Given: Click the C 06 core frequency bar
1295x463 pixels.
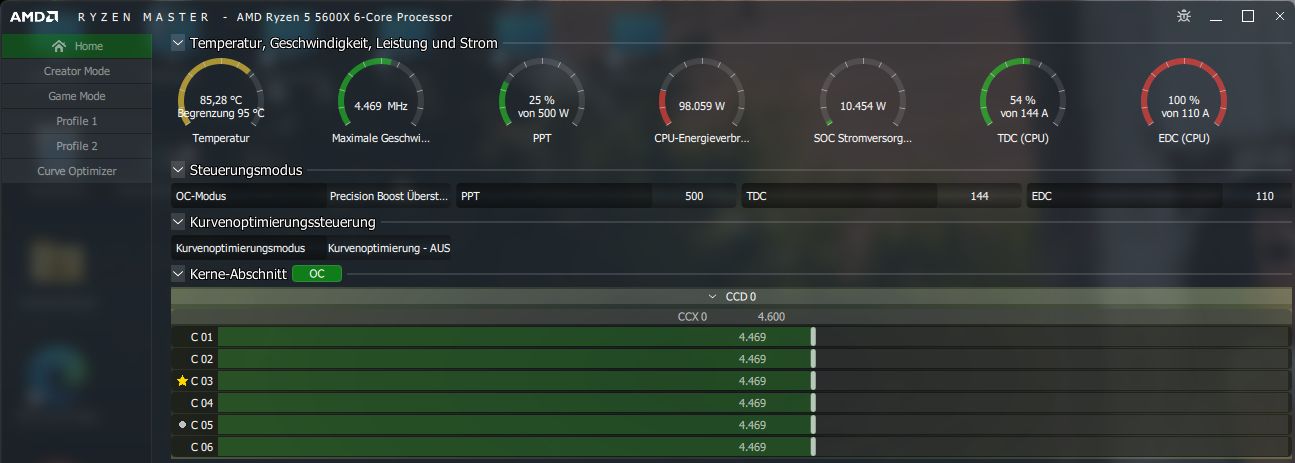Looking at the screenshot, I should click(x=753, y=447).
